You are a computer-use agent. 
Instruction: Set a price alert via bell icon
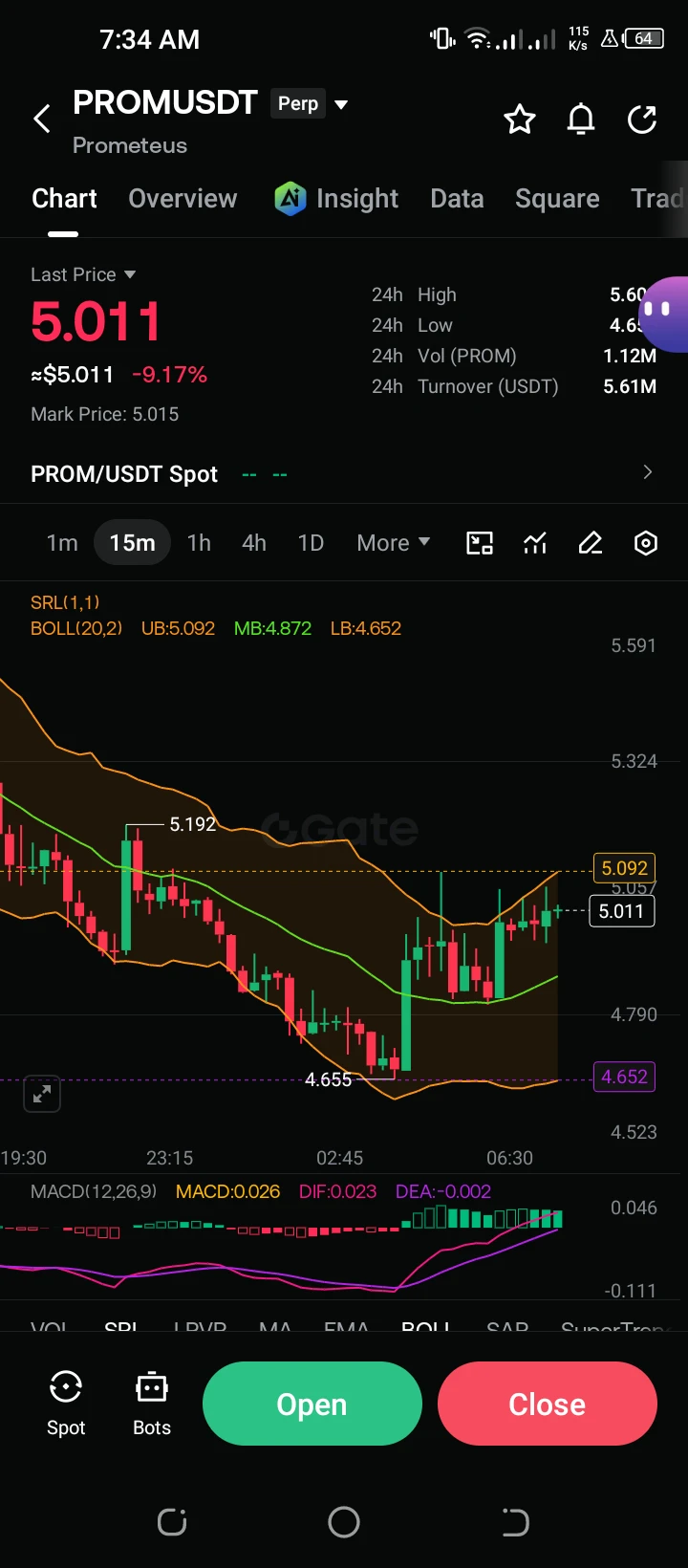click(581, 120)
